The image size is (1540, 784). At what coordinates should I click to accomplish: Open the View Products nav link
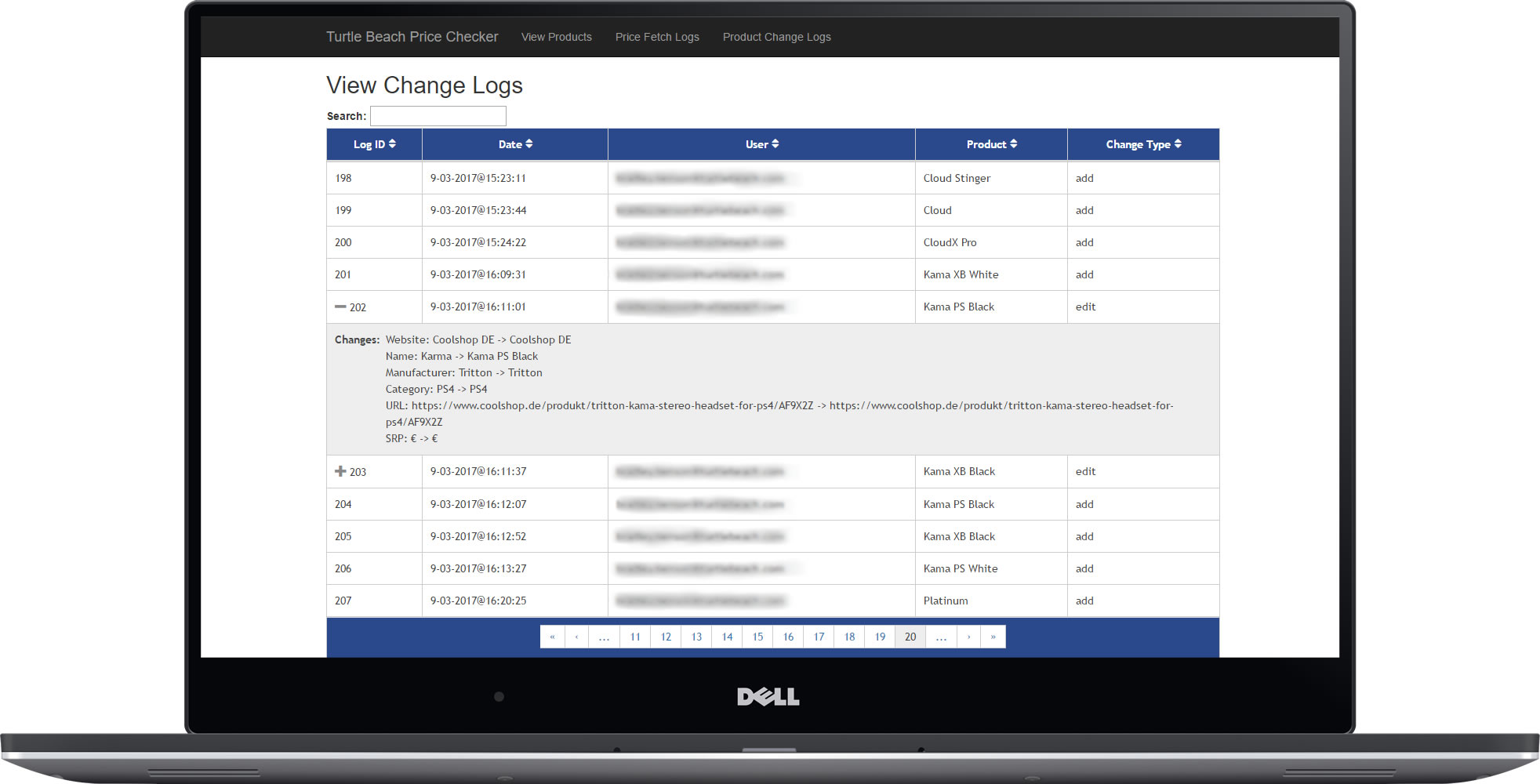557,37
